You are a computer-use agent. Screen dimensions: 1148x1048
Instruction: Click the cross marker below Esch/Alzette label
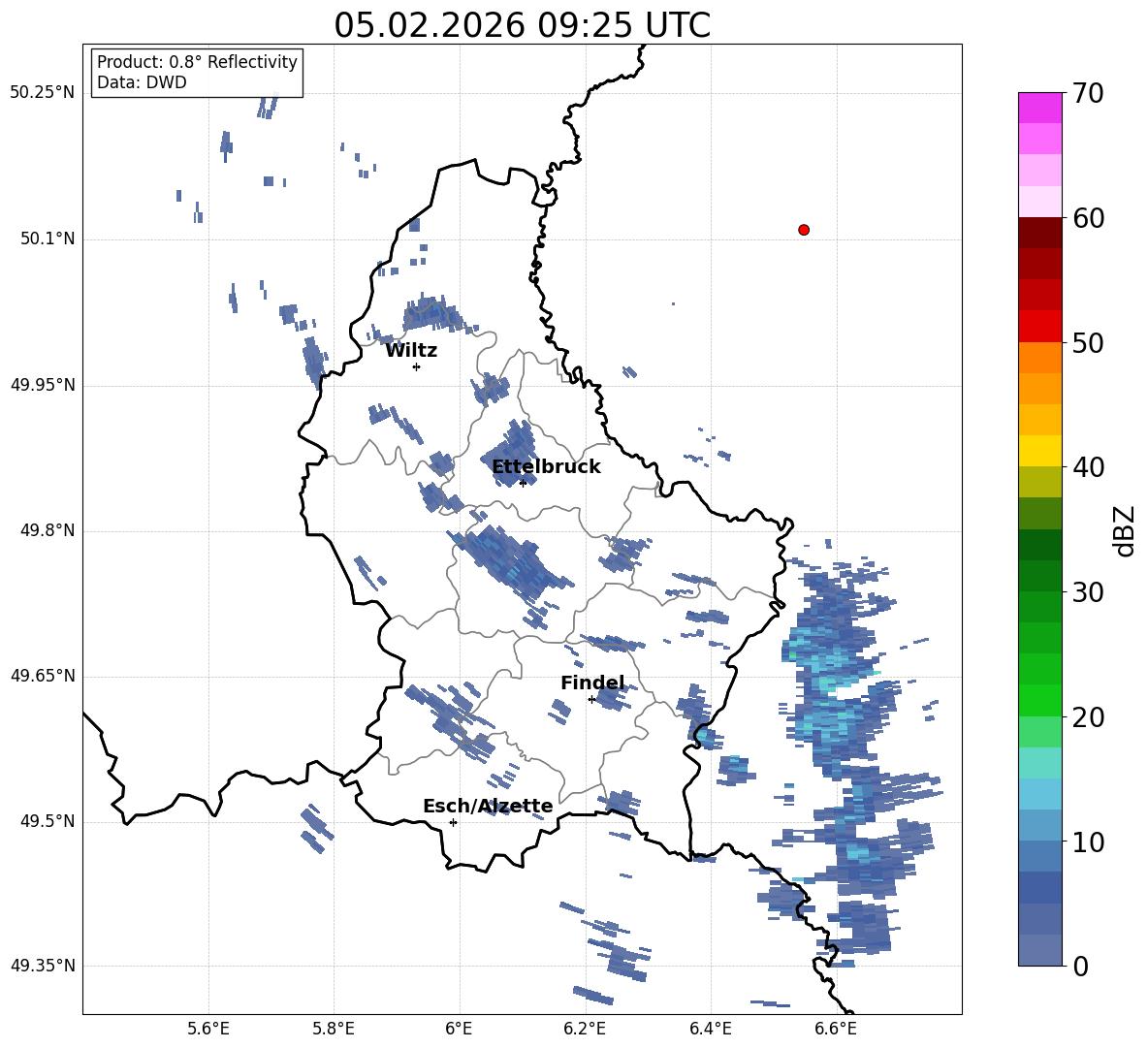click(x=453, y=822)
